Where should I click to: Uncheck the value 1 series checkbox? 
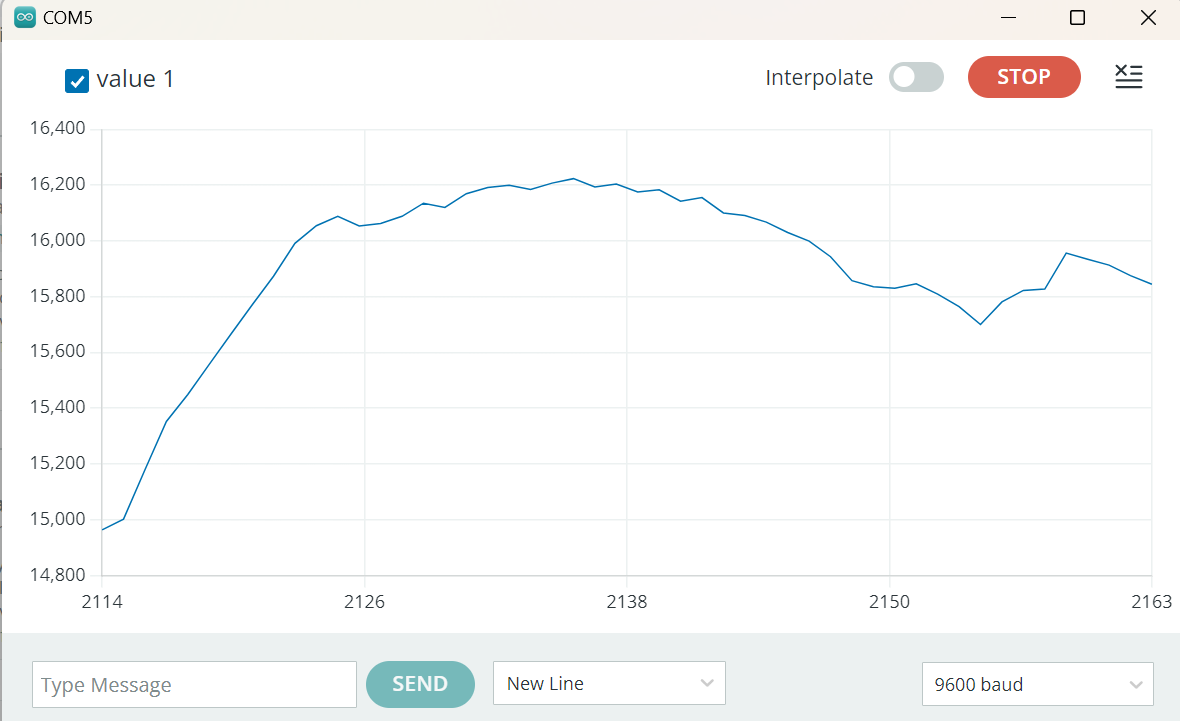[x=77, y=81]
